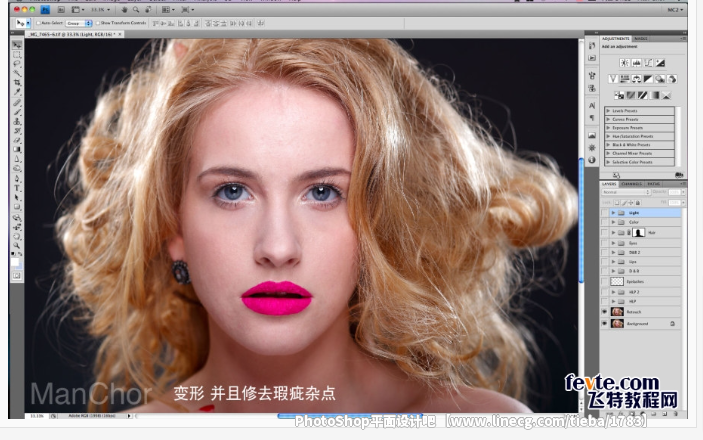This screenshot has width=703, height=440.
Task: Switch to the Paths tab
Action: click(654, 184)
